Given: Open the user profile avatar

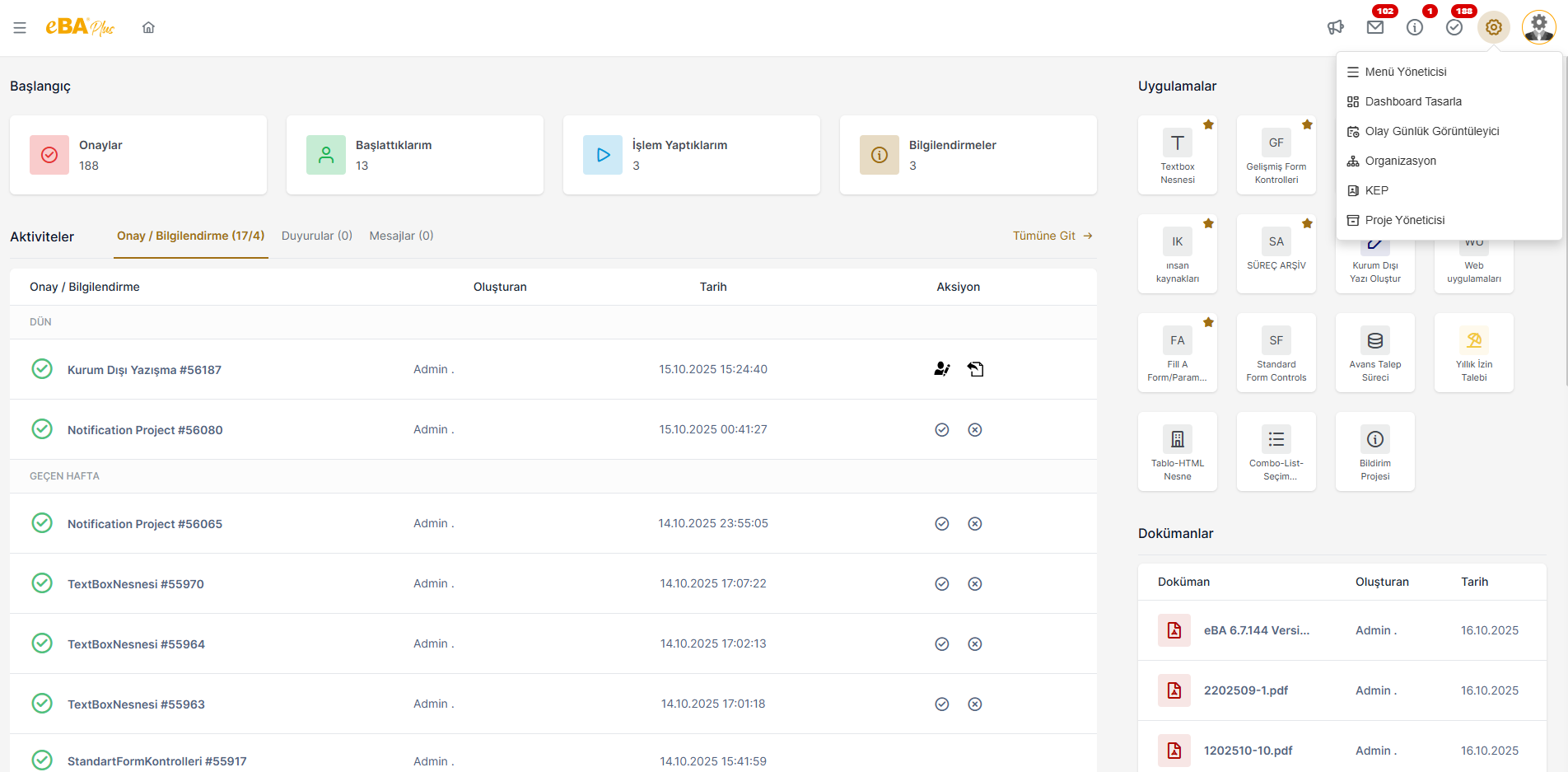Looking at the screenshot, I should coord(1538,27).
